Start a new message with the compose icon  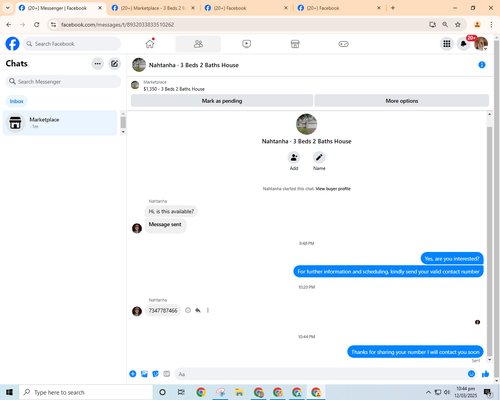[114, 64]
